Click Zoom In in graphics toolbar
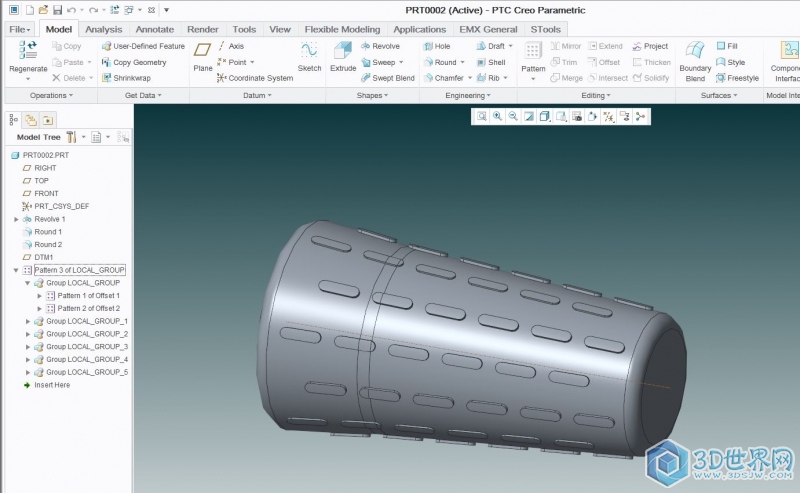The width and height of the screenshot is (800, 493). (x=497, y=116)
